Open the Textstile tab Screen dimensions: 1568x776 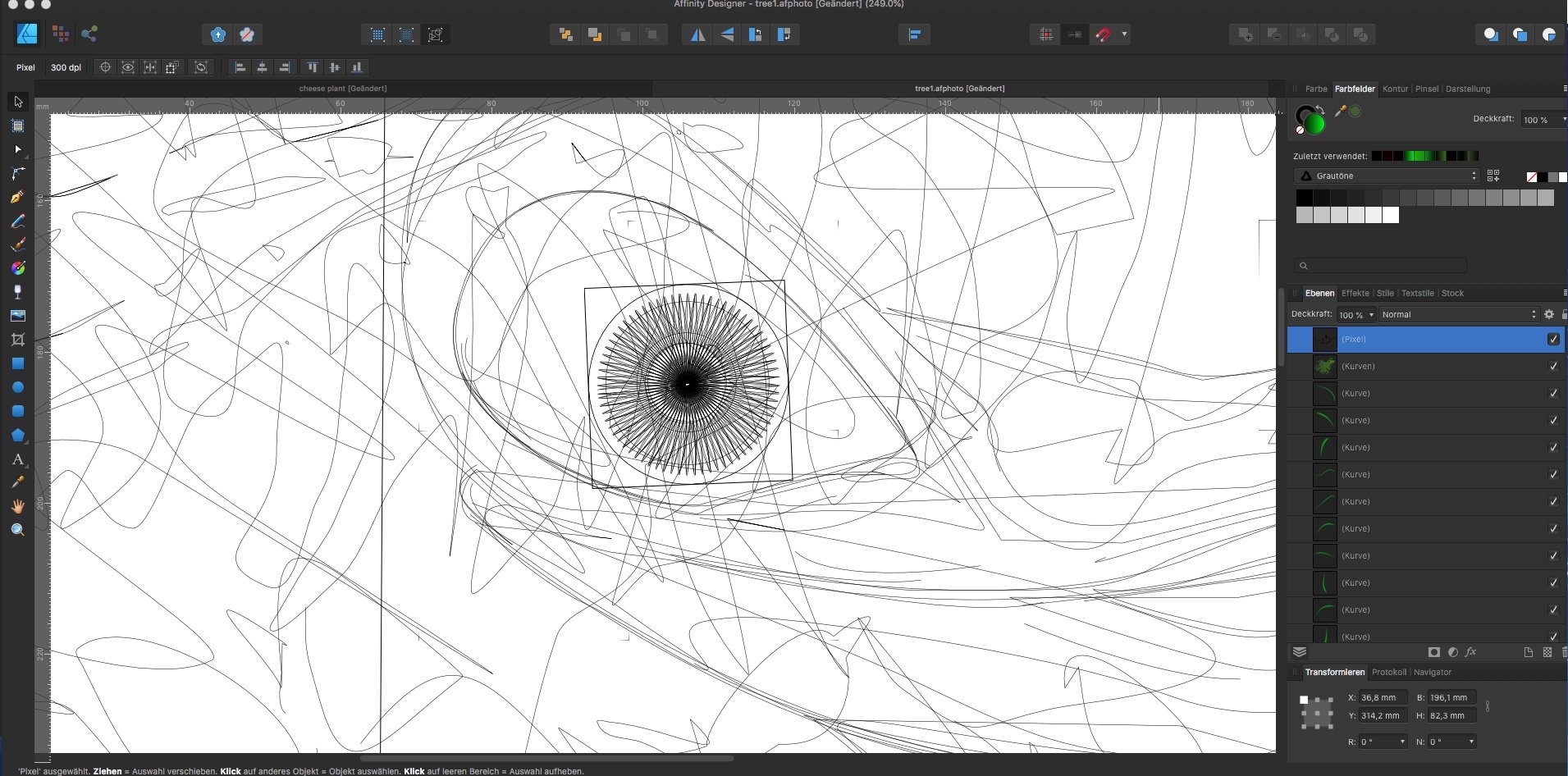click(x=1418, y=293)
